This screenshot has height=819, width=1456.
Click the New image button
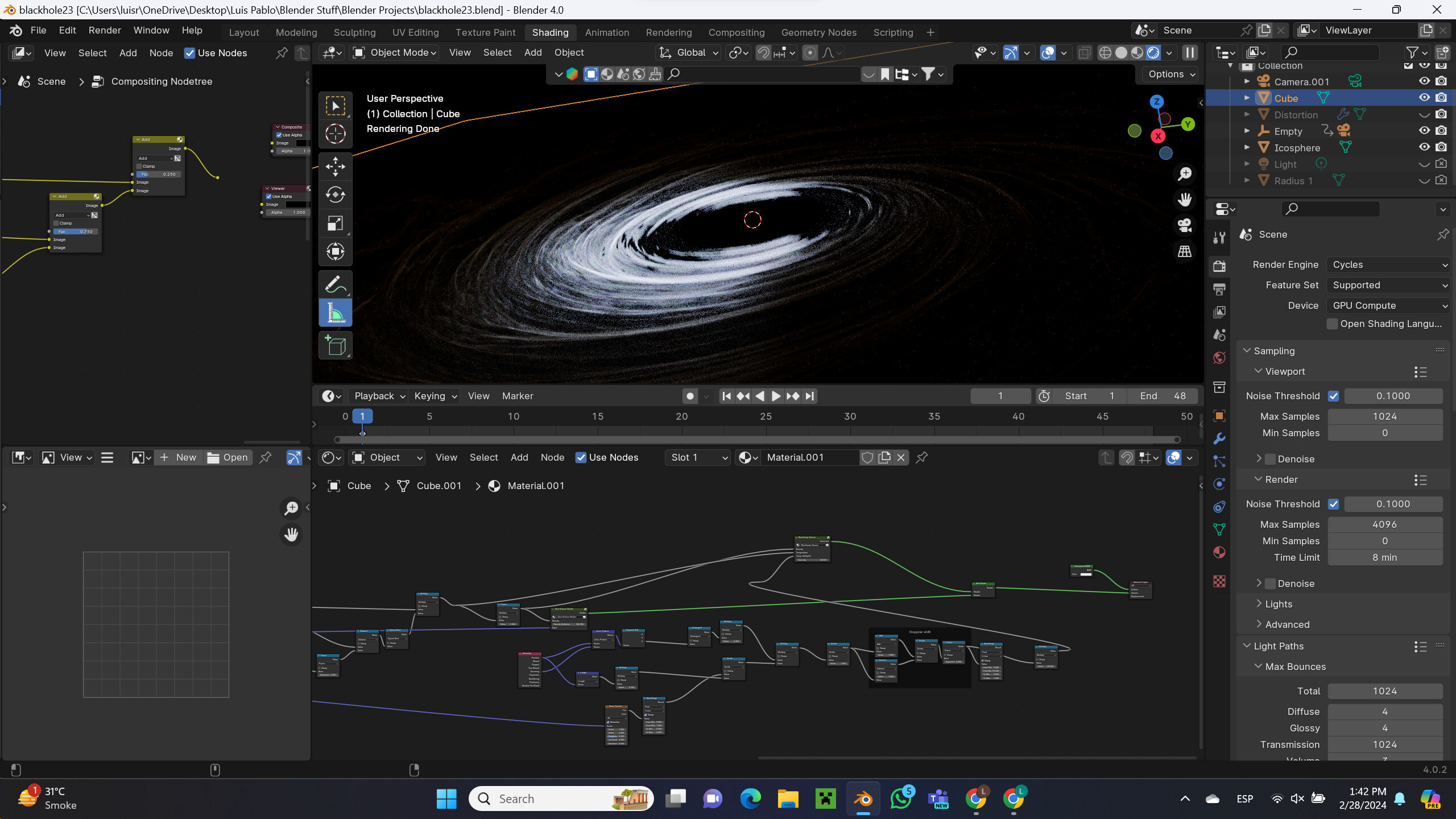(179, 457)
